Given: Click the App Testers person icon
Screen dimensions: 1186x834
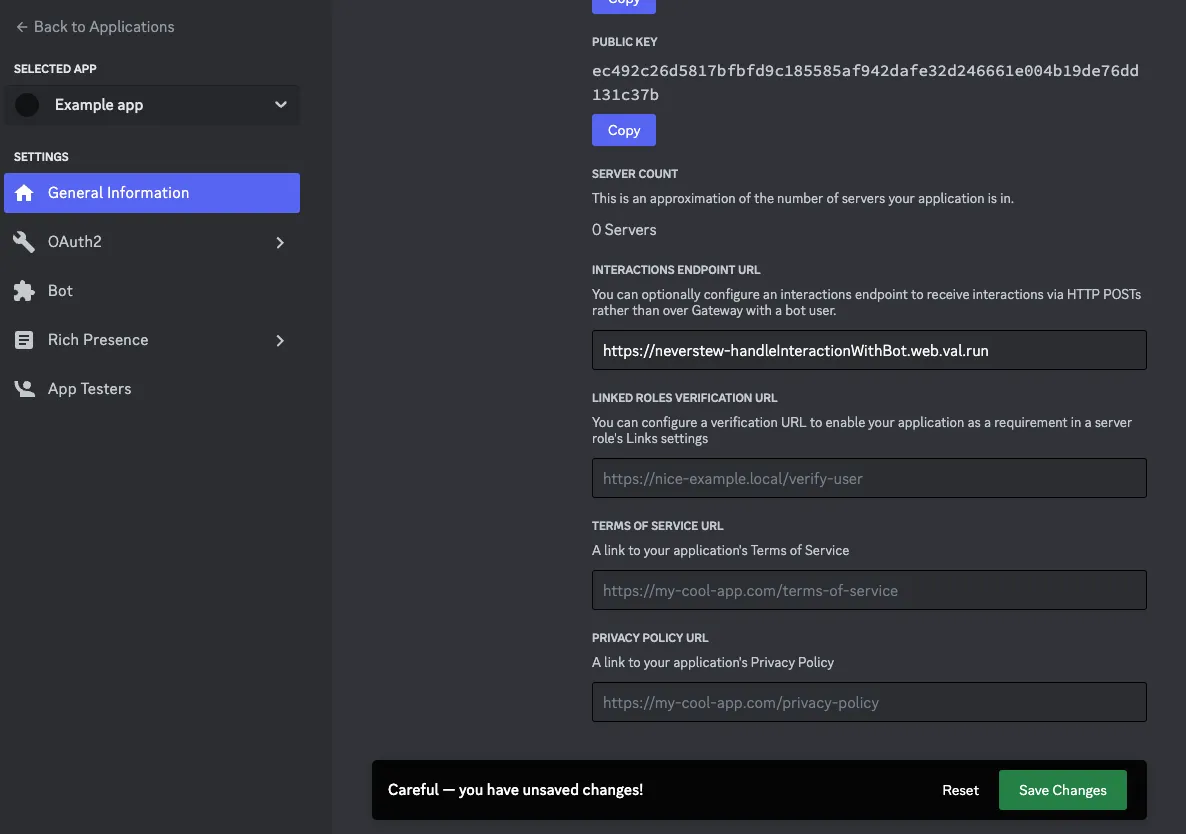Looking at the screenshot, I should (24, 389).
